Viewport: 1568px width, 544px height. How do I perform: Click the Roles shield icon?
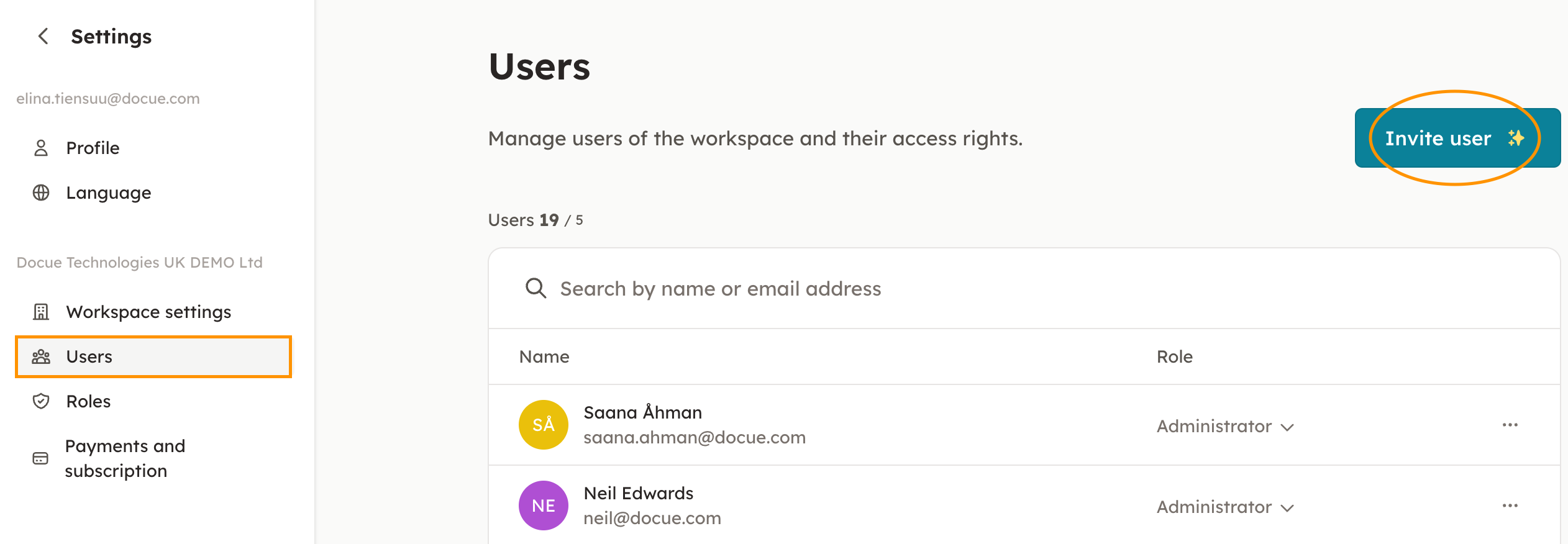41,401
